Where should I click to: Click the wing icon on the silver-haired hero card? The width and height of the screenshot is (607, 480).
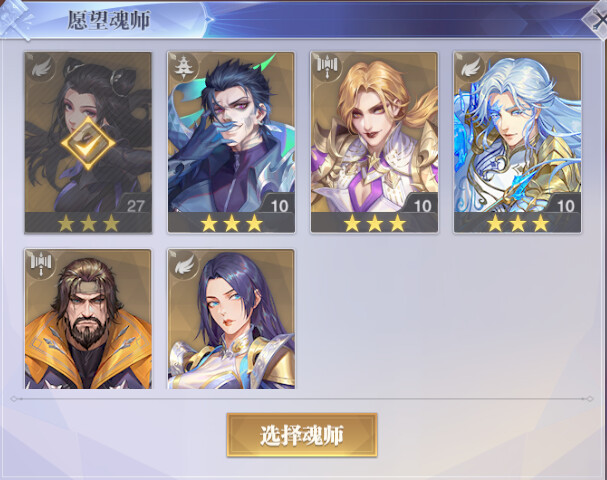tap(470, 69)
